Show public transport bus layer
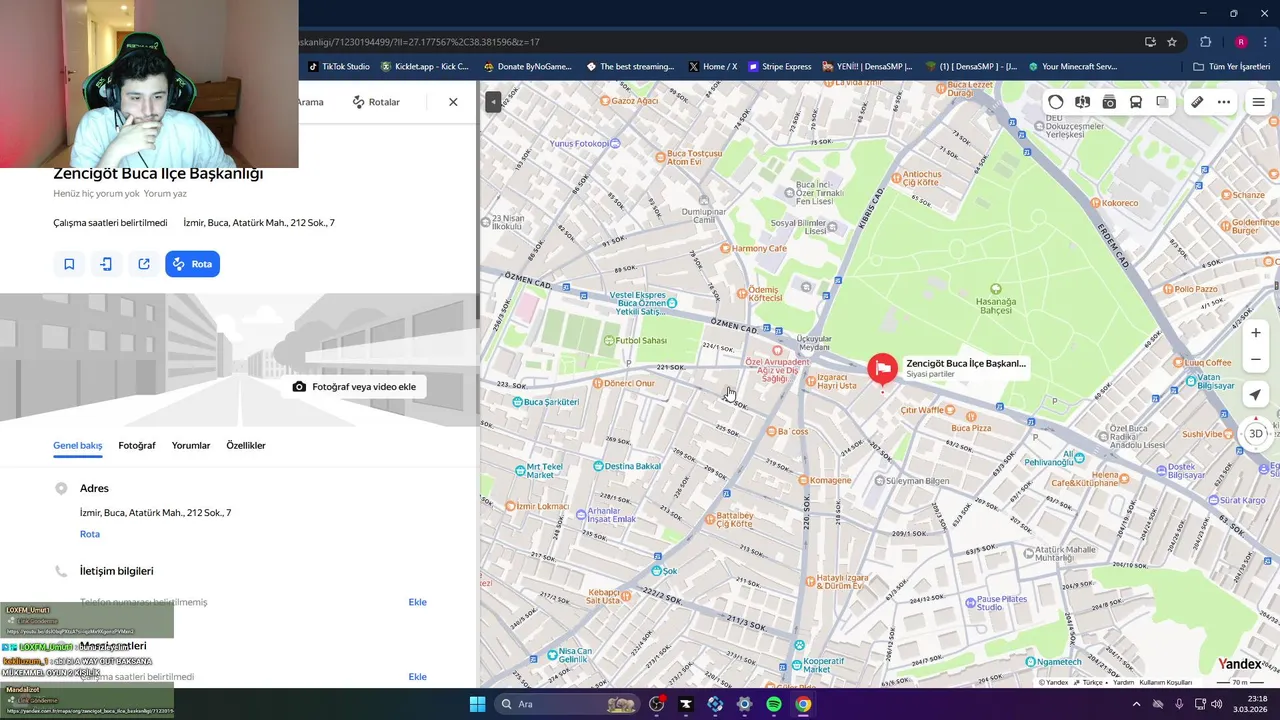Image resolution: width=1280 pixels, height=720 pixels. coord(1136,102)
